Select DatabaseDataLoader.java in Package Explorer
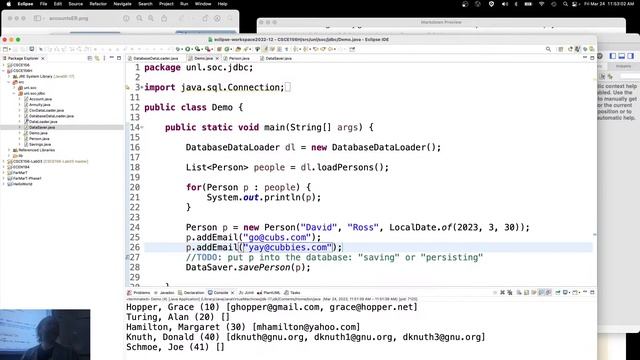640x360 pixels. (x=51, y=116)
